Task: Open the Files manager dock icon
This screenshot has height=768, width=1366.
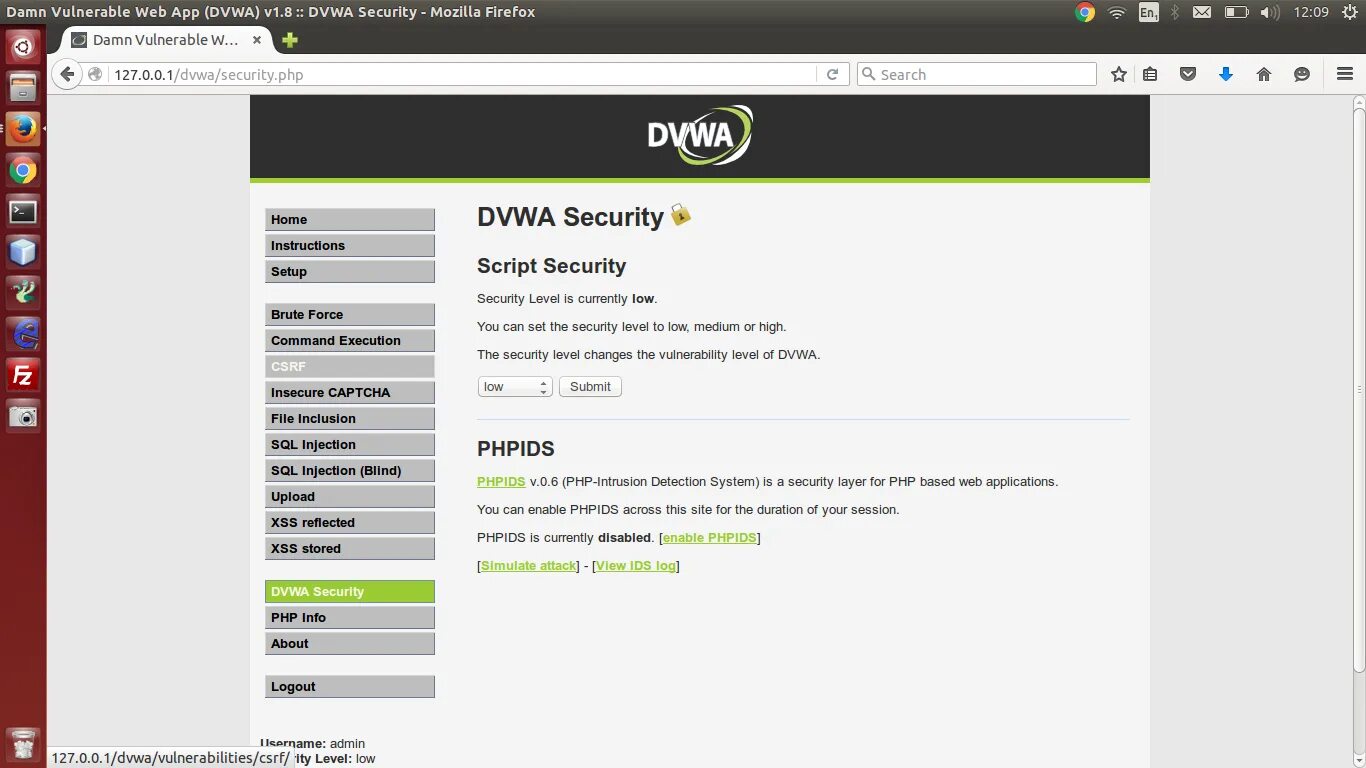Action: click(23, 88)
